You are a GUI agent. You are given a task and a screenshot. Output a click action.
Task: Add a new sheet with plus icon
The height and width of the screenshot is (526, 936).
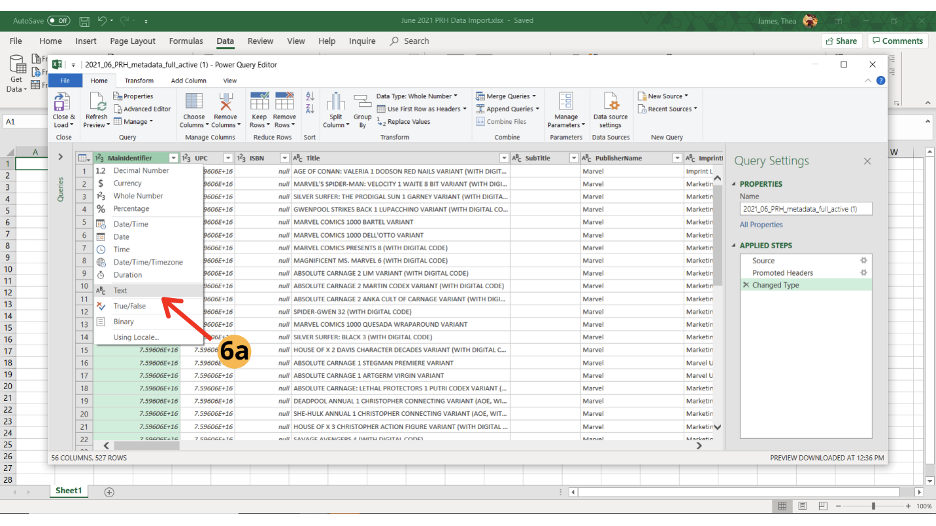(x=109, y=492)
